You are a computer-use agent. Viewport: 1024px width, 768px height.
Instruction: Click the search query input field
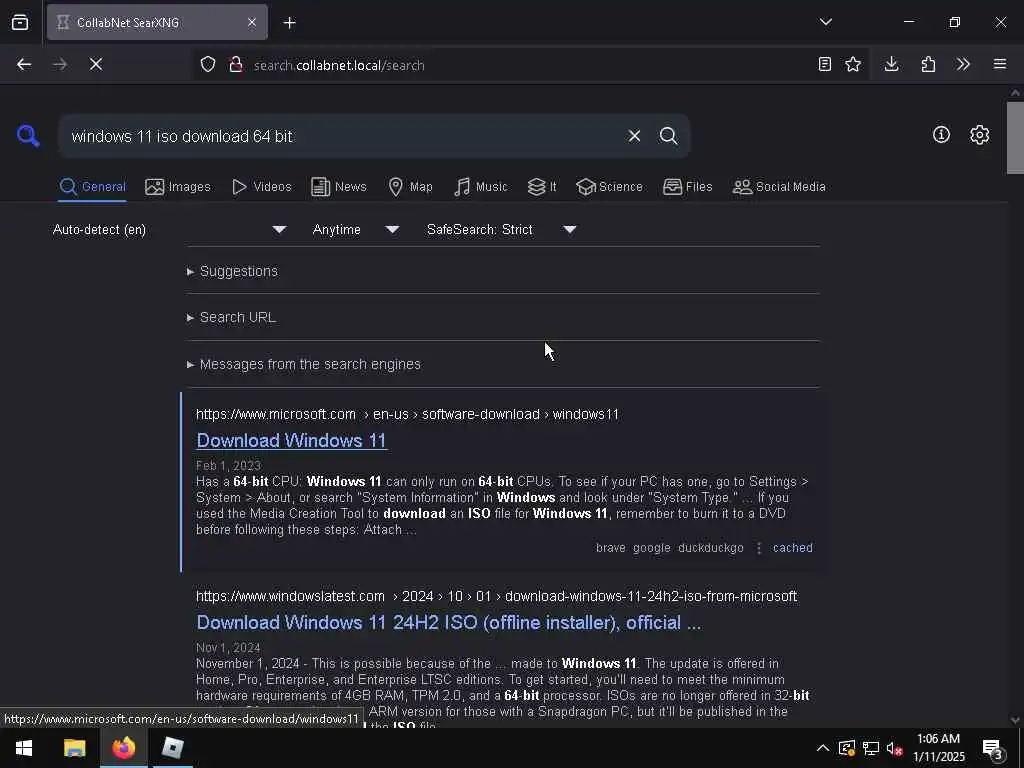(343, 136)
